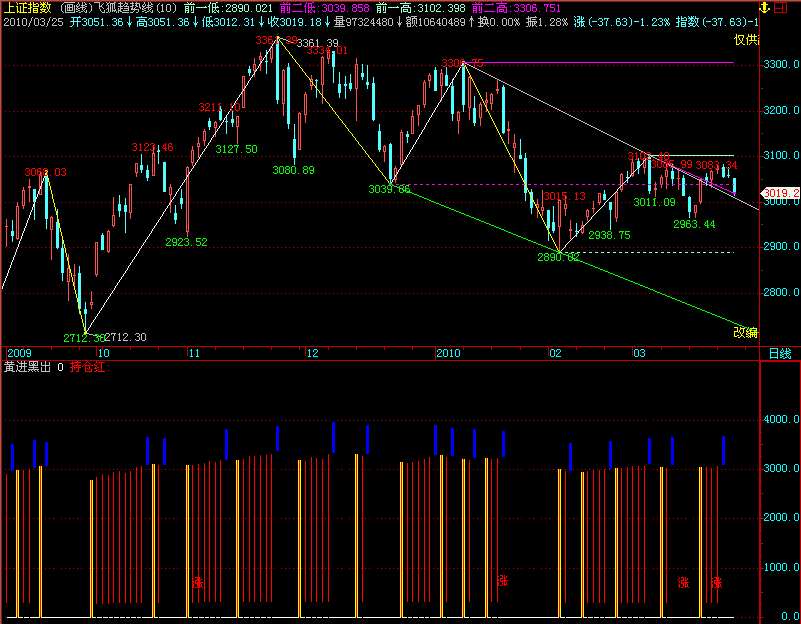This screenshot has width=801, height=624.
Task: Select the 2890.02 trough price label
Action: point(558,257)
